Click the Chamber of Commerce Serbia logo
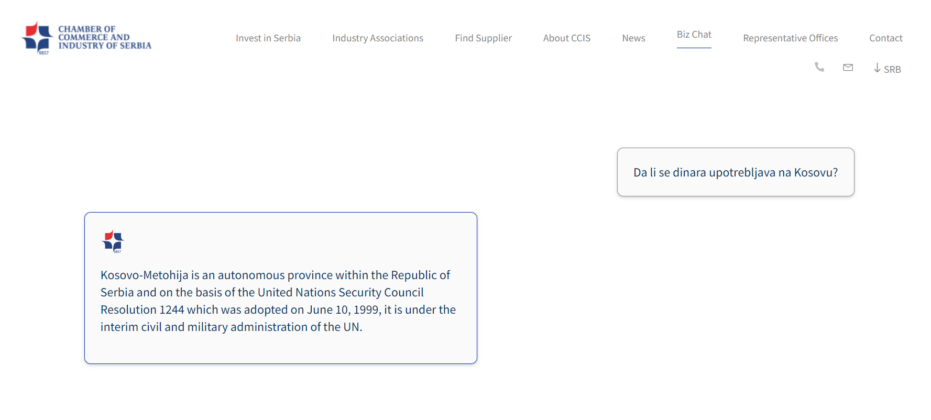The width and height of the screenshot is (931, 420). point(86,38)
